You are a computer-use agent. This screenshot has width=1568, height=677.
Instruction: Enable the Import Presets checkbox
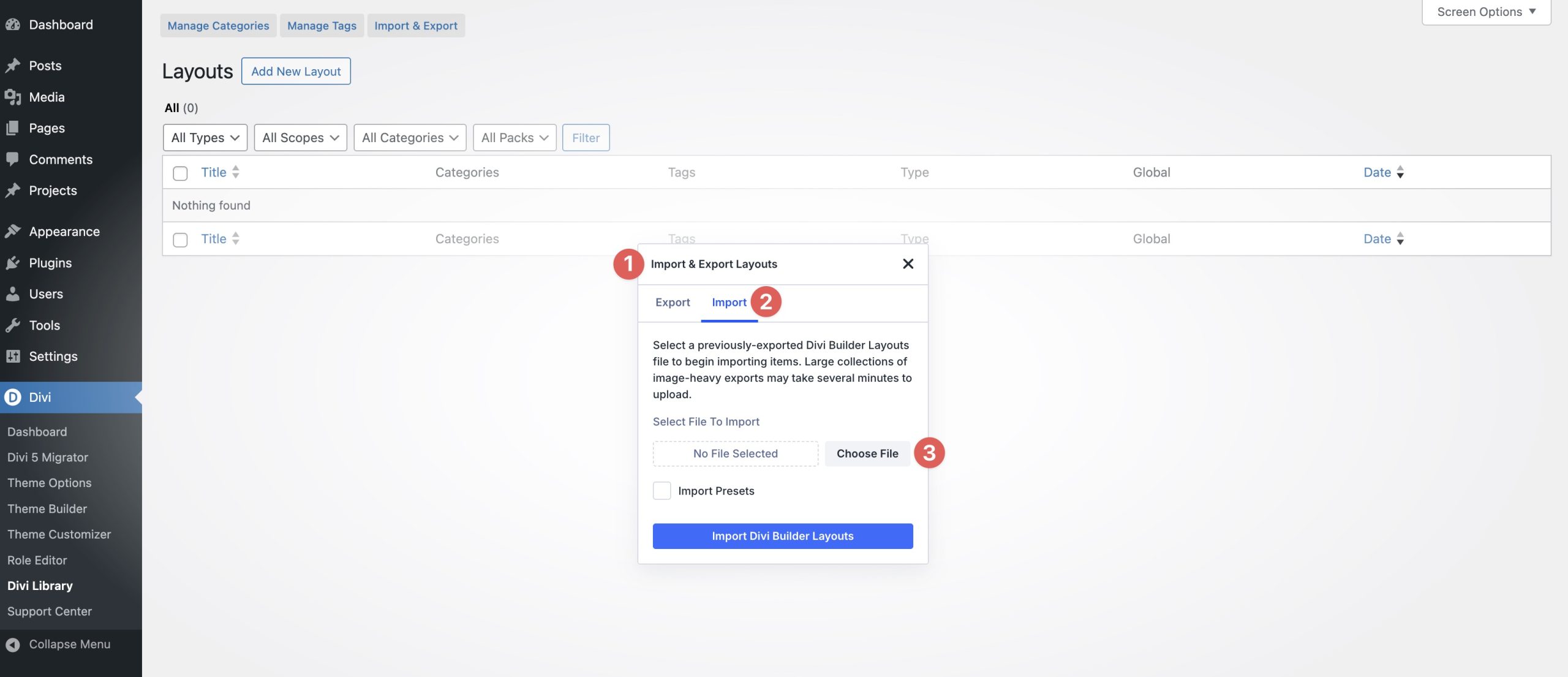tap(662, 490)
